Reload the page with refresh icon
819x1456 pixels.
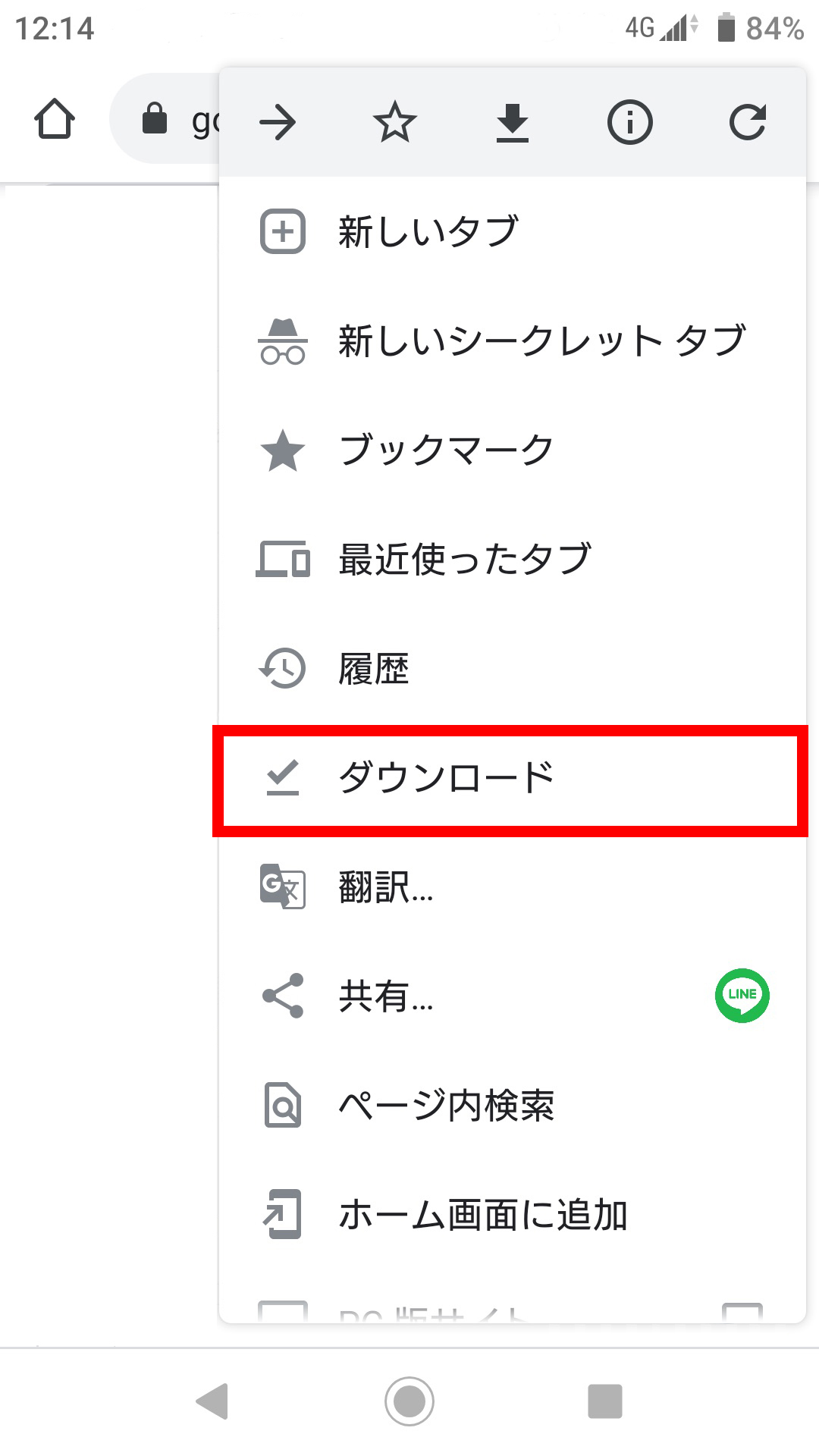(748, 122)
